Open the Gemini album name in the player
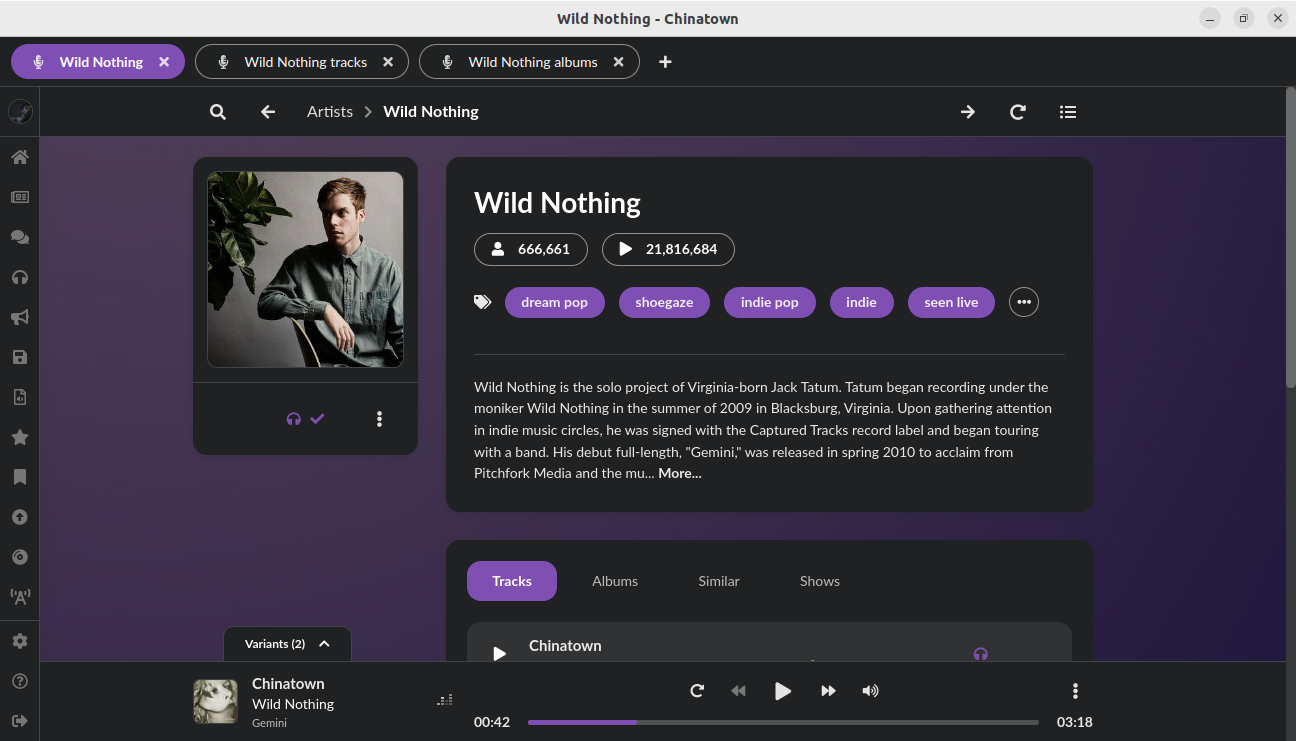Screen dimensions: 1296x741 269,723
